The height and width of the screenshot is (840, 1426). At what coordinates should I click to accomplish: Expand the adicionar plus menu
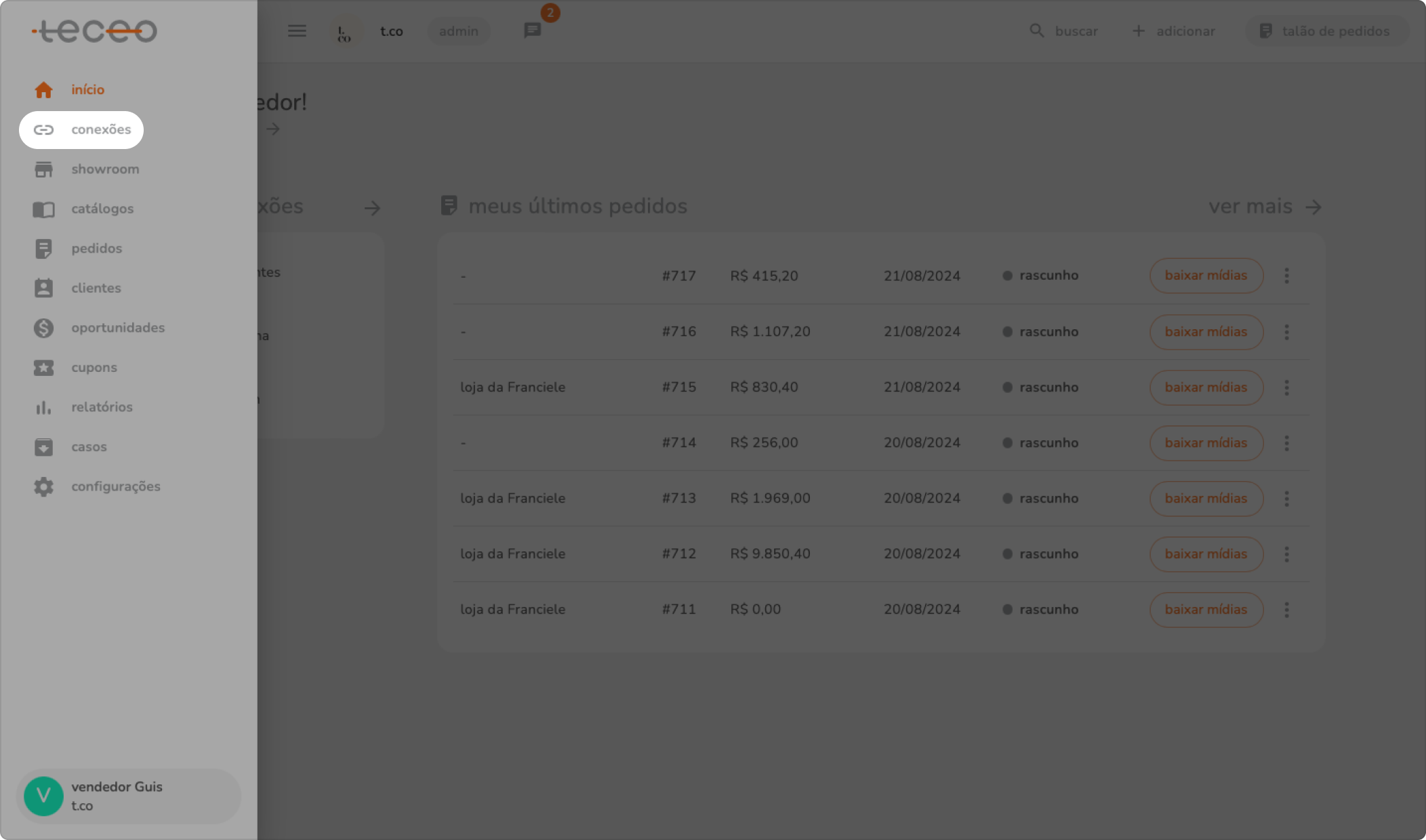pos(1174,31)
